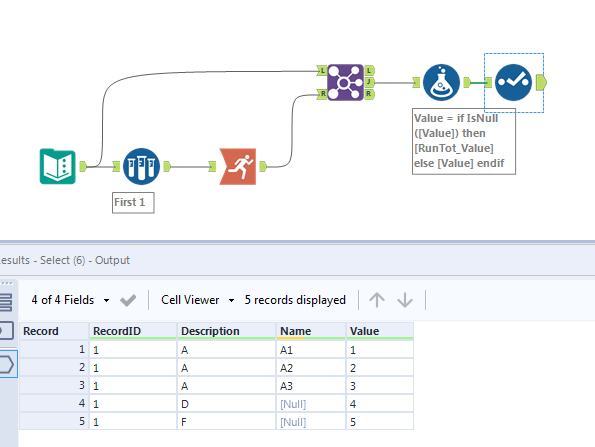Click the Select tool output anchor
The image size is (595, 447).
[541, 82]
